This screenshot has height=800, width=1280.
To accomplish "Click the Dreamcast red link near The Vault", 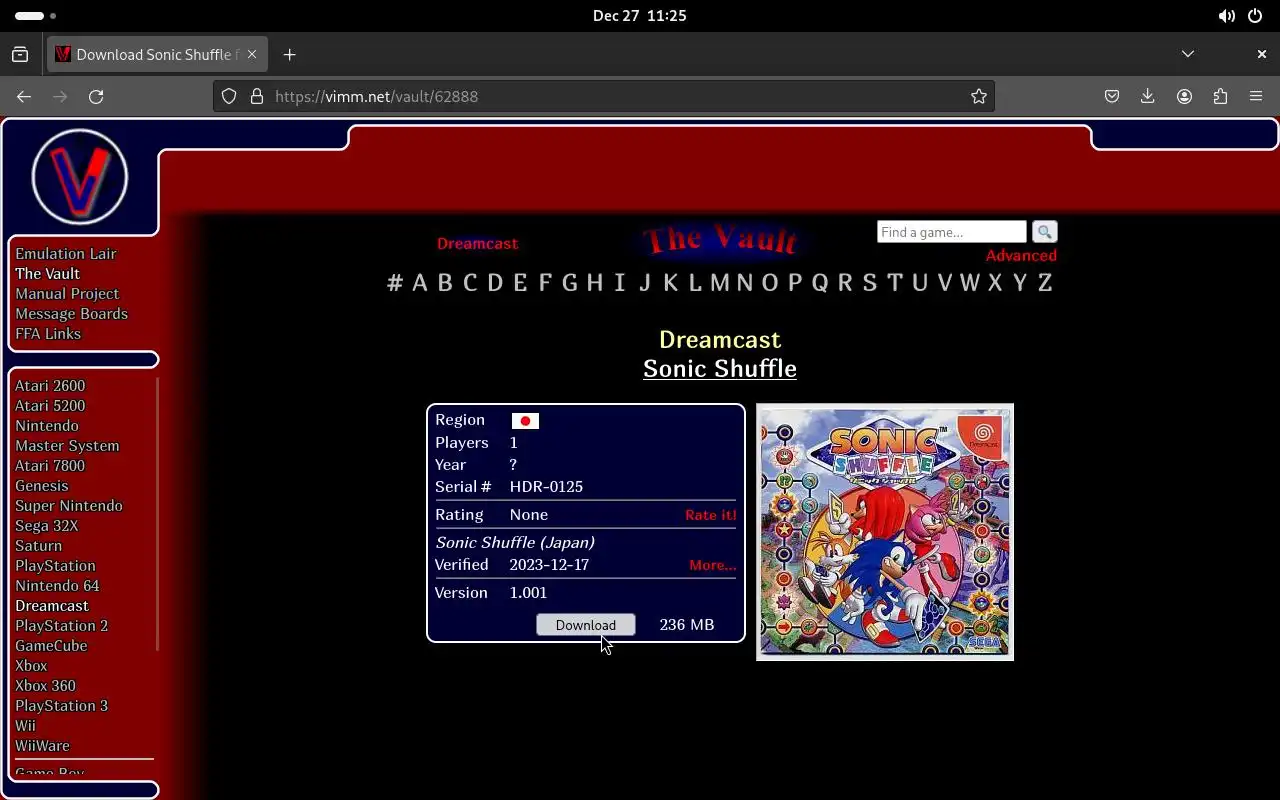I will pos(477,243).
